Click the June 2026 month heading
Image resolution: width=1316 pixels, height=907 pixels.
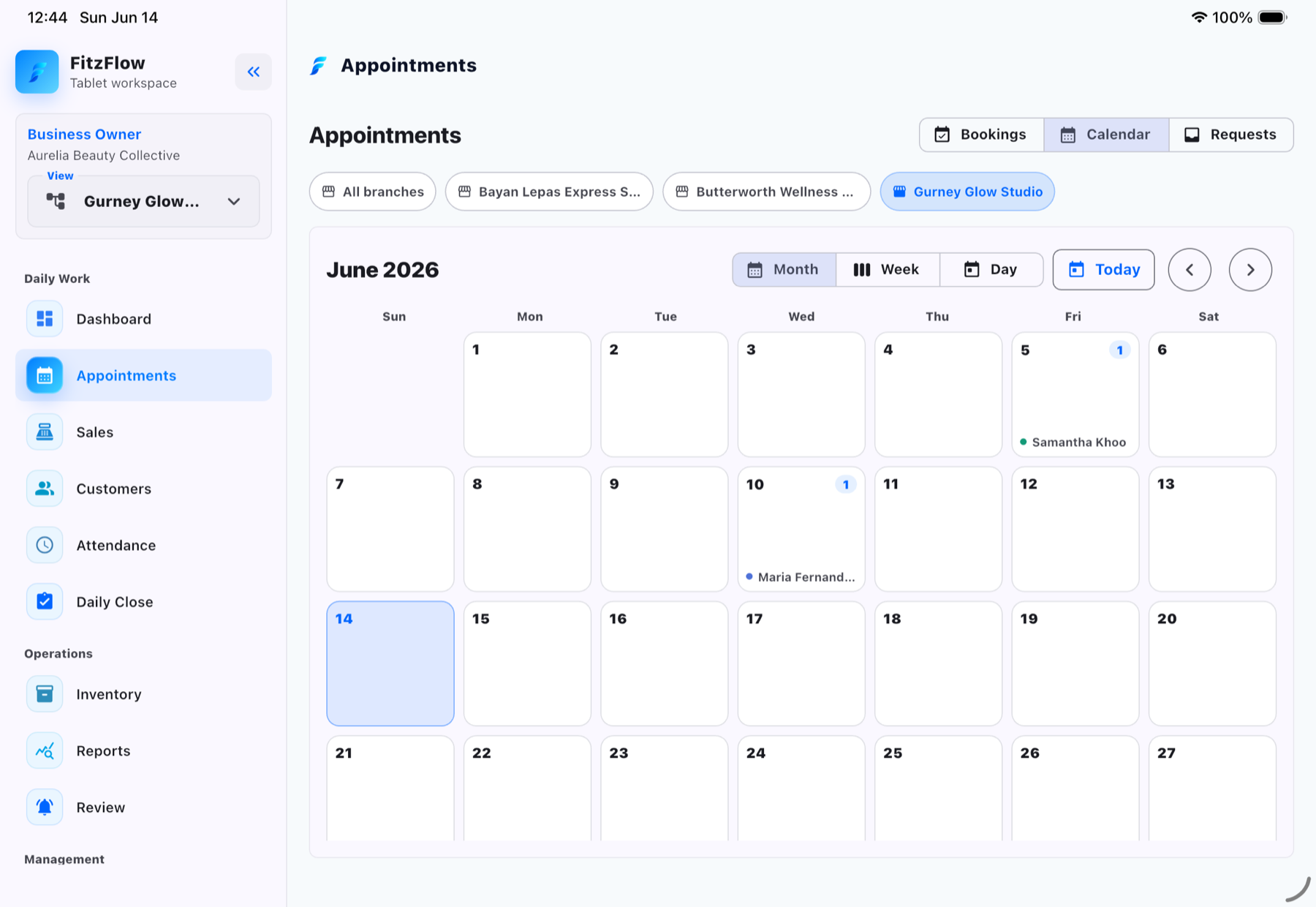click(x=382, y=270)
